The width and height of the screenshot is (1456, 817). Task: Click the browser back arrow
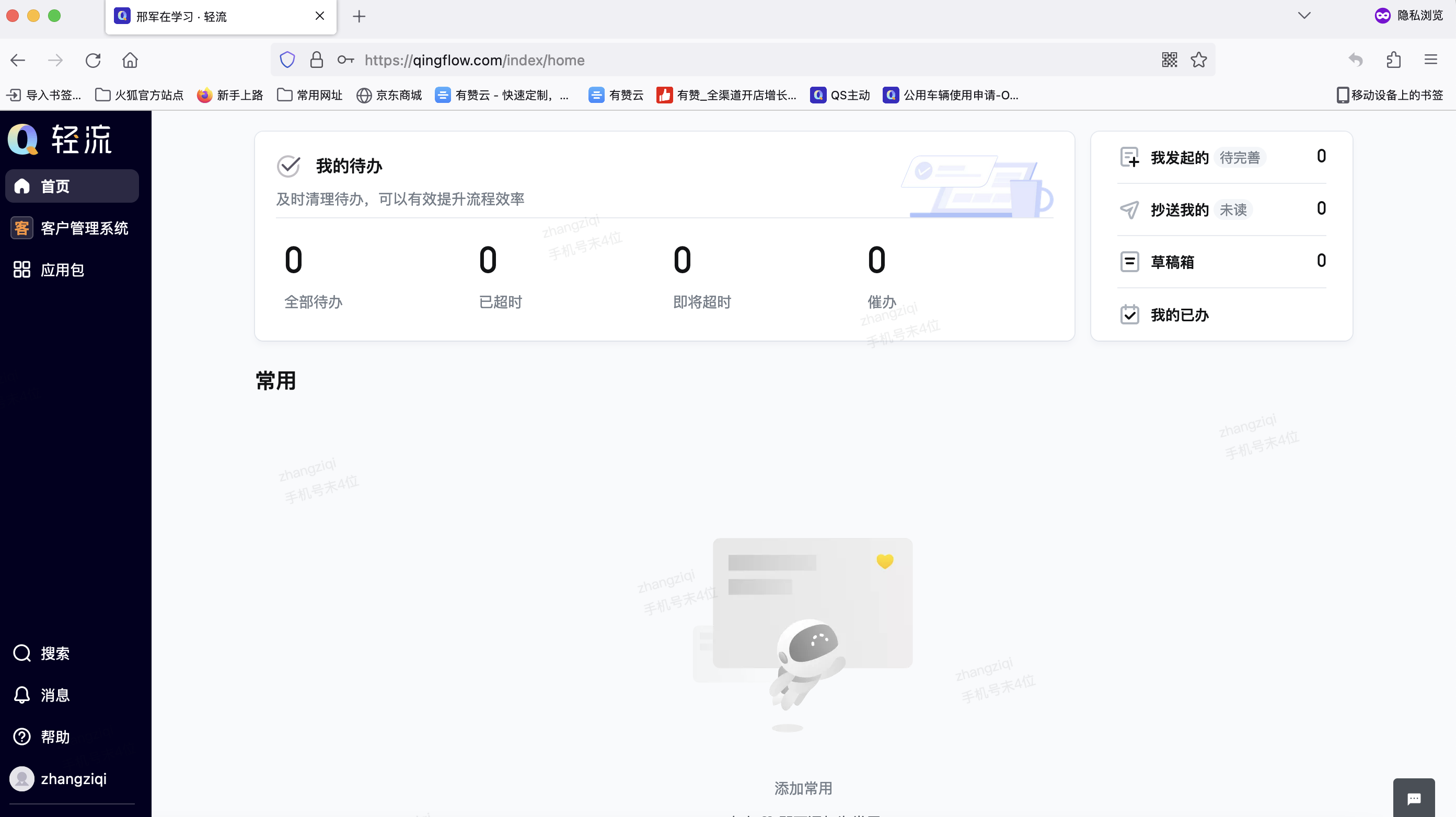(x=18, y=60)
